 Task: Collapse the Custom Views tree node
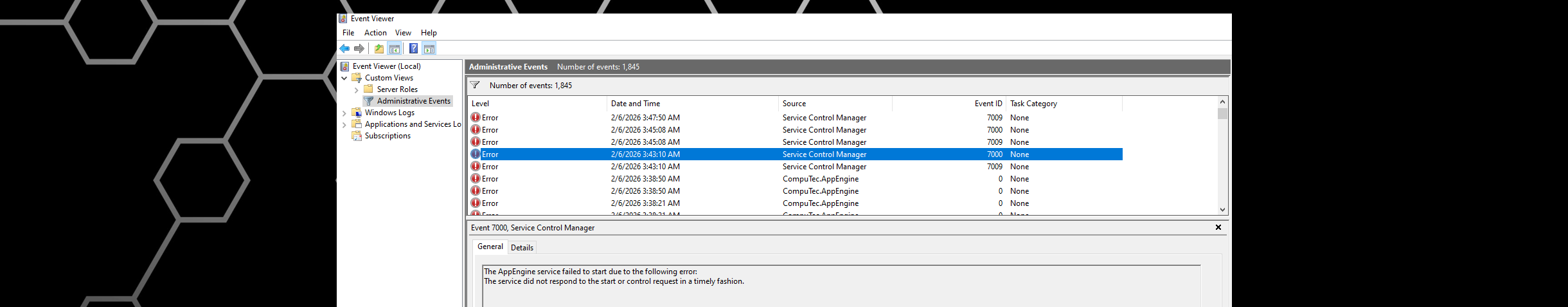[344, 78]
